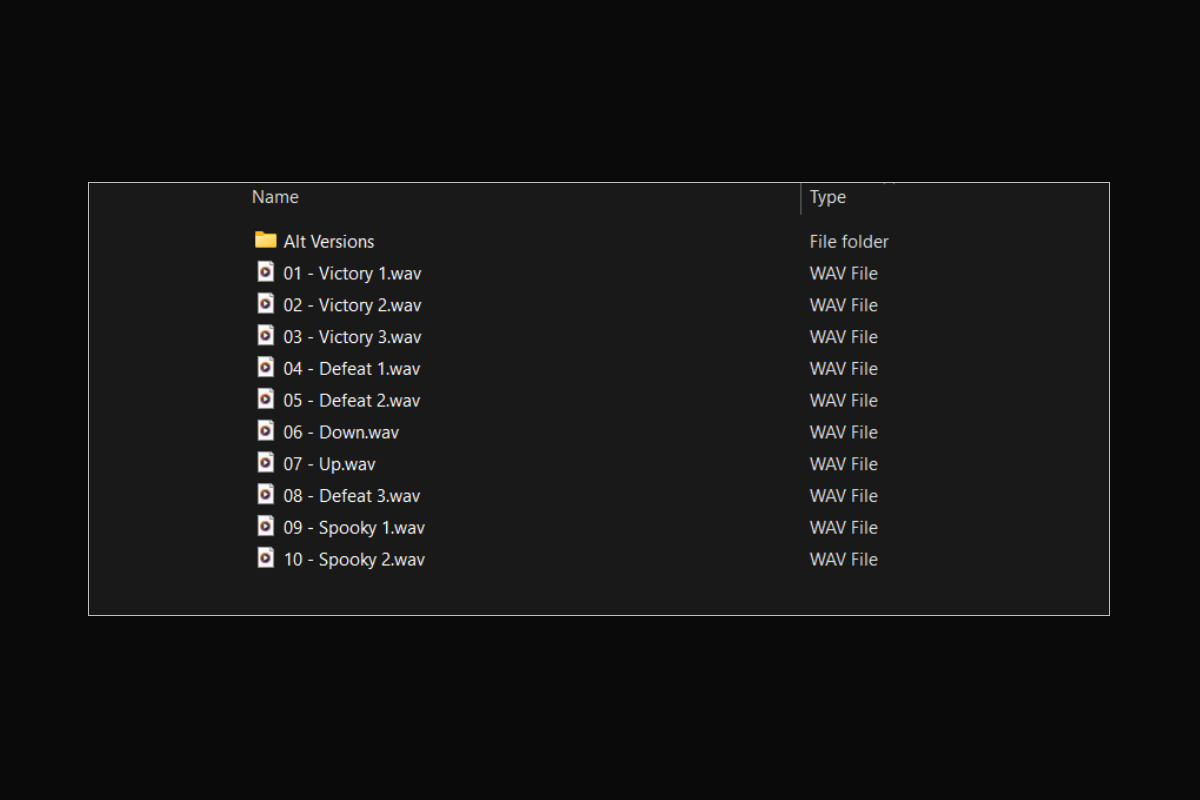The image size is (1200, 800).
Task: Click WAV File type in Victory 2 row
Action: click(844, 305)
